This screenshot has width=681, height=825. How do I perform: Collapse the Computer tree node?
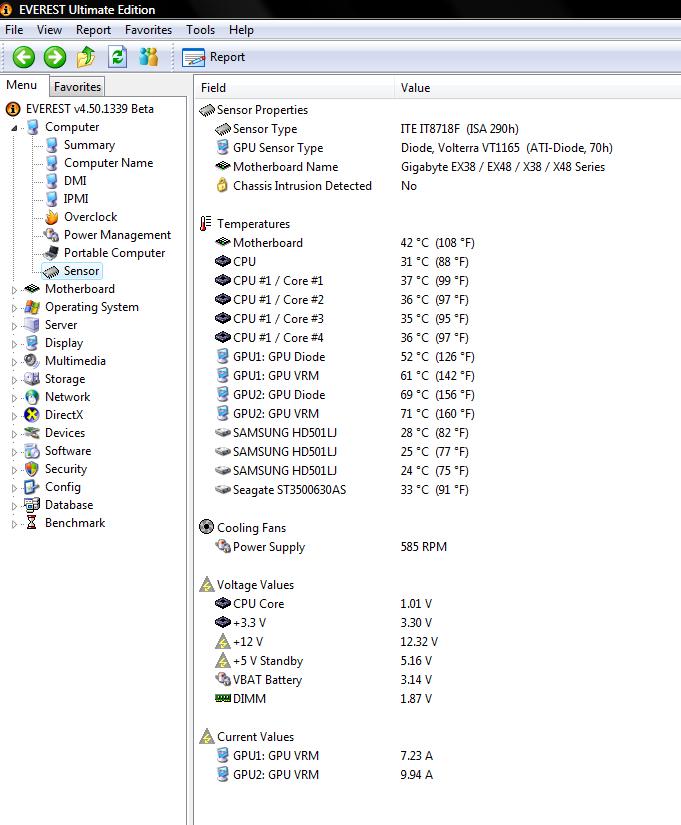pyautogui.click(x=14, y=128)
